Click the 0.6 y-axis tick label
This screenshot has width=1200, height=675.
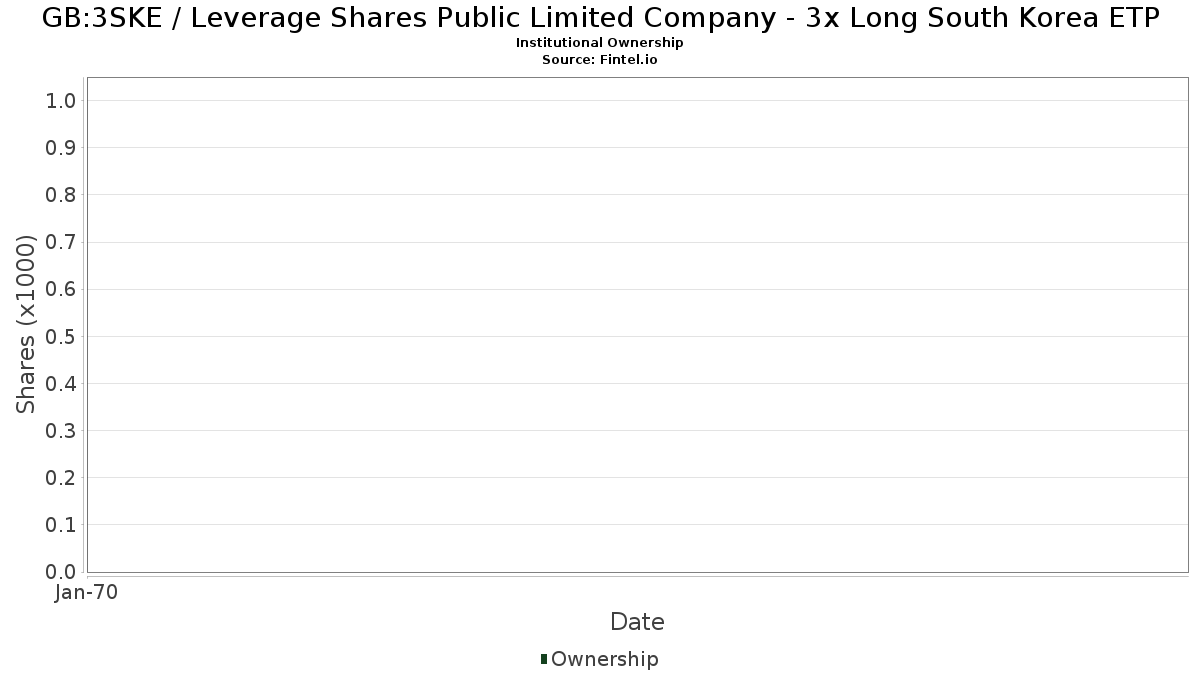point(61,289)
